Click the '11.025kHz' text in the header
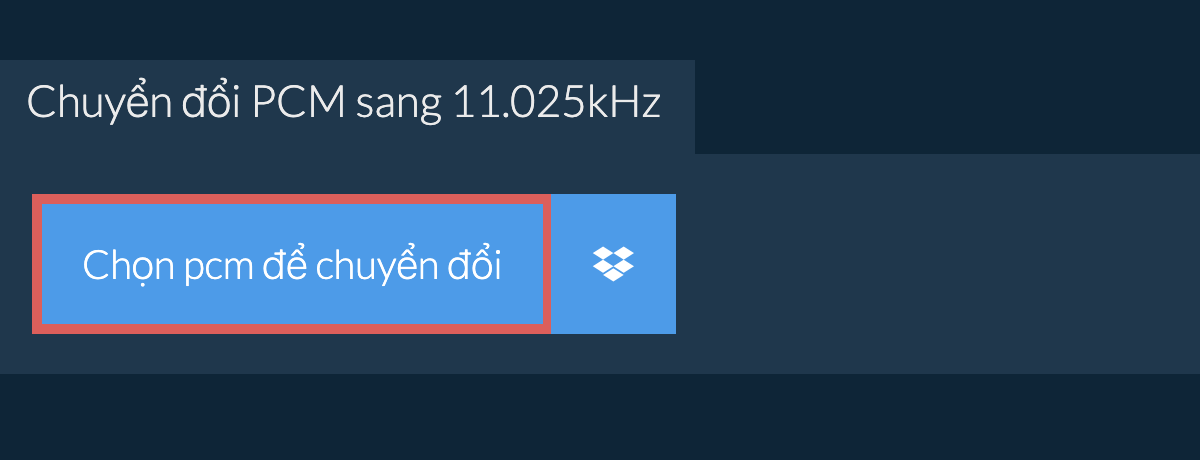 (557, 104)
